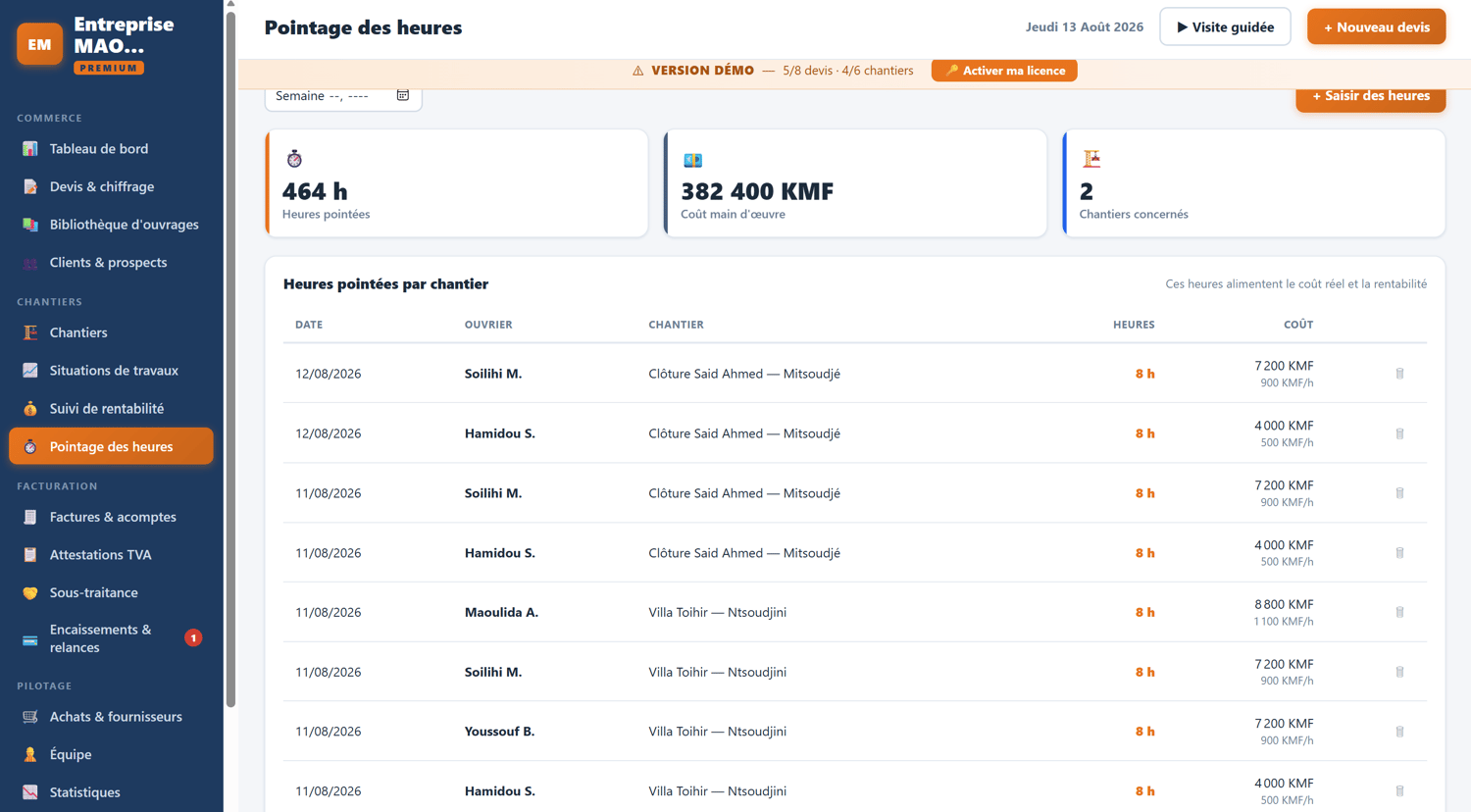The width and height of the screenshot is (1471, 812).
Task: Delete Soilihi M. Villa Toihir entry
Action: click(1399, 672)
